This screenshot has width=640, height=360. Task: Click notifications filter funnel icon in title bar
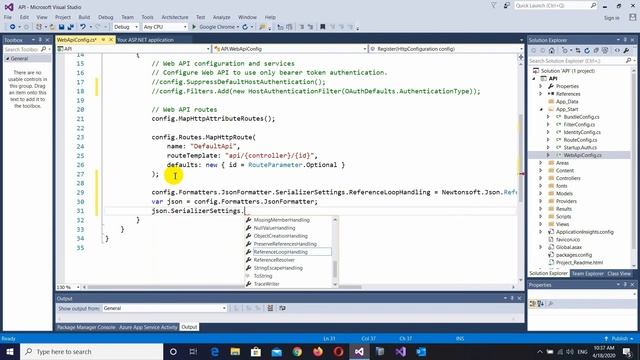(493, 5)
